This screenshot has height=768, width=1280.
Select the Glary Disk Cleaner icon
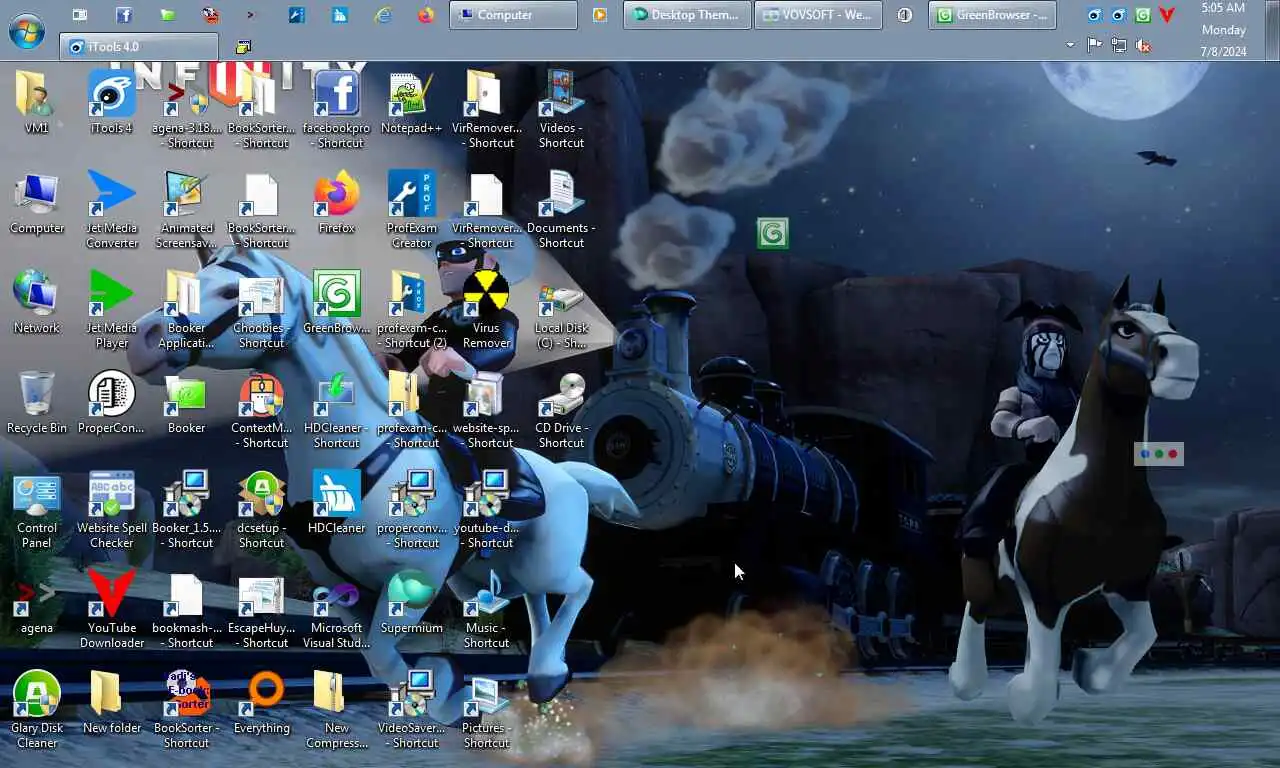(37, 709)
